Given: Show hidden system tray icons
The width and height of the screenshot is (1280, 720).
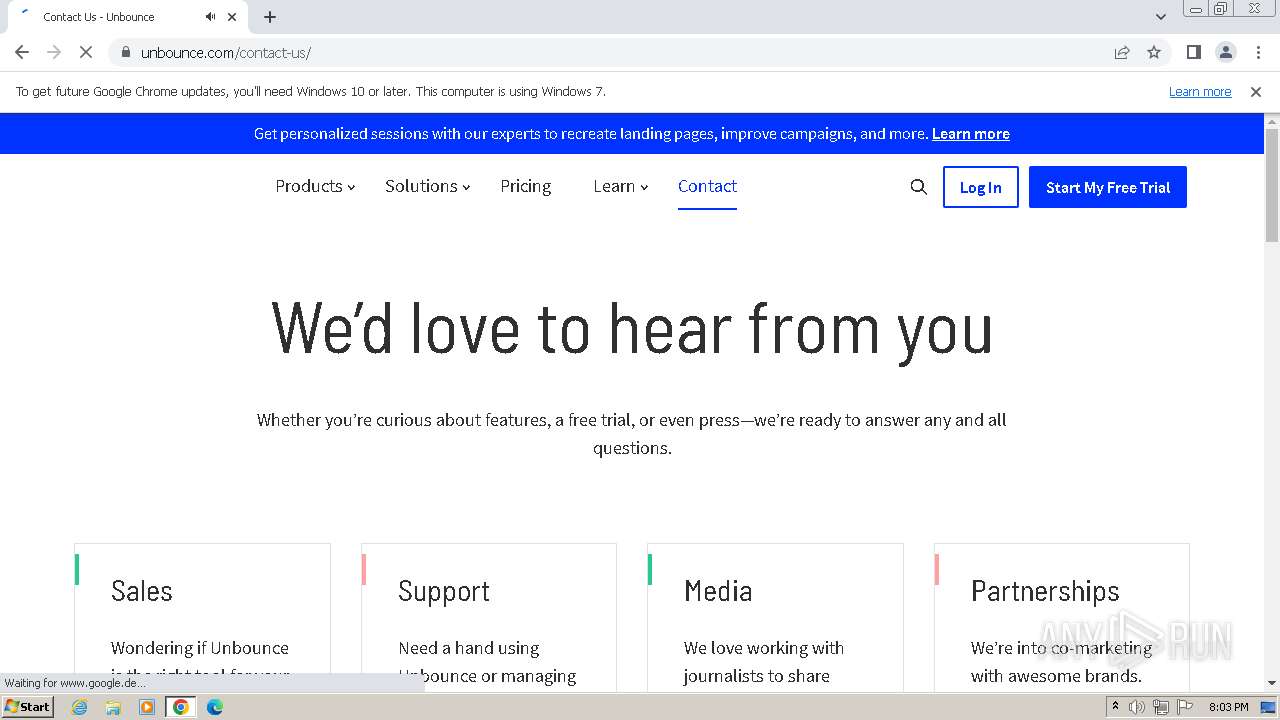Looking at the screenshot, I should point(1115,707).
